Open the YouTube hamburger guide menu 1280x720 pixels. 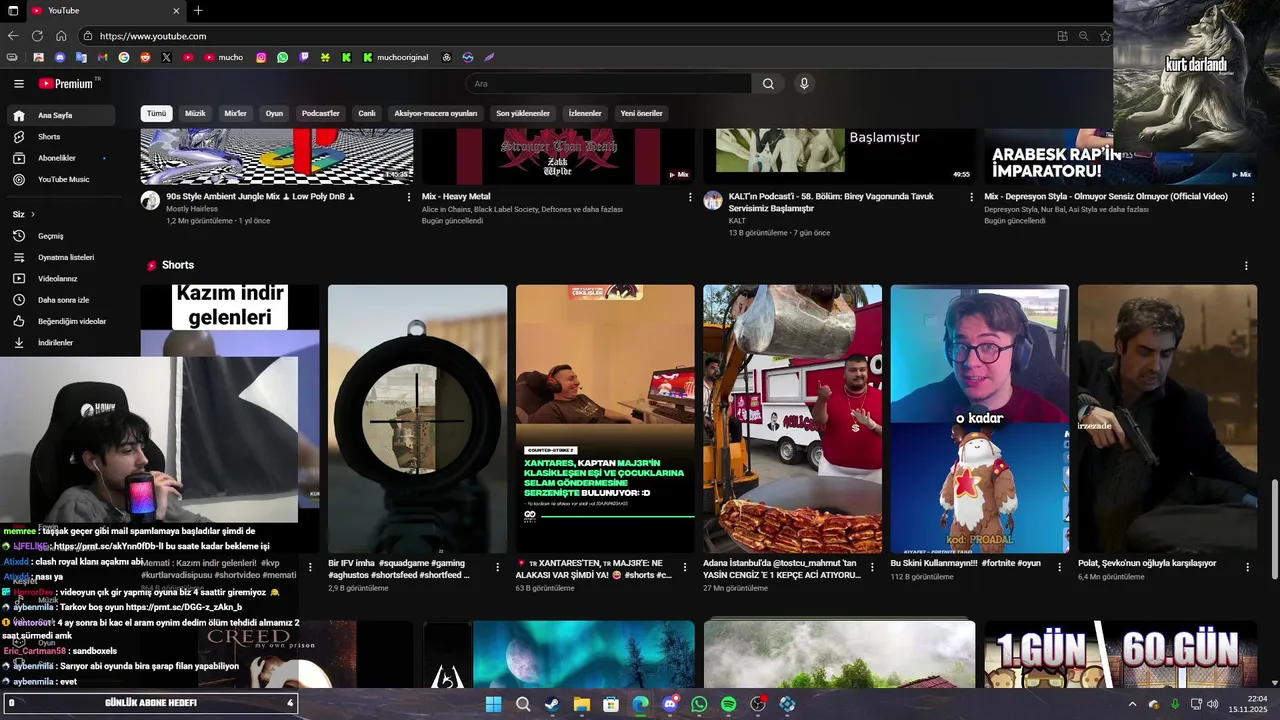(18, 84)
